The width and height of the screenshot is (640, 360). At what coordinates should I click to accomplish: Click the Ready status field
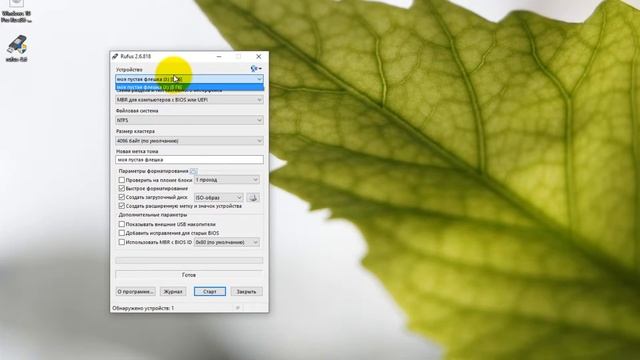[189, 275]
